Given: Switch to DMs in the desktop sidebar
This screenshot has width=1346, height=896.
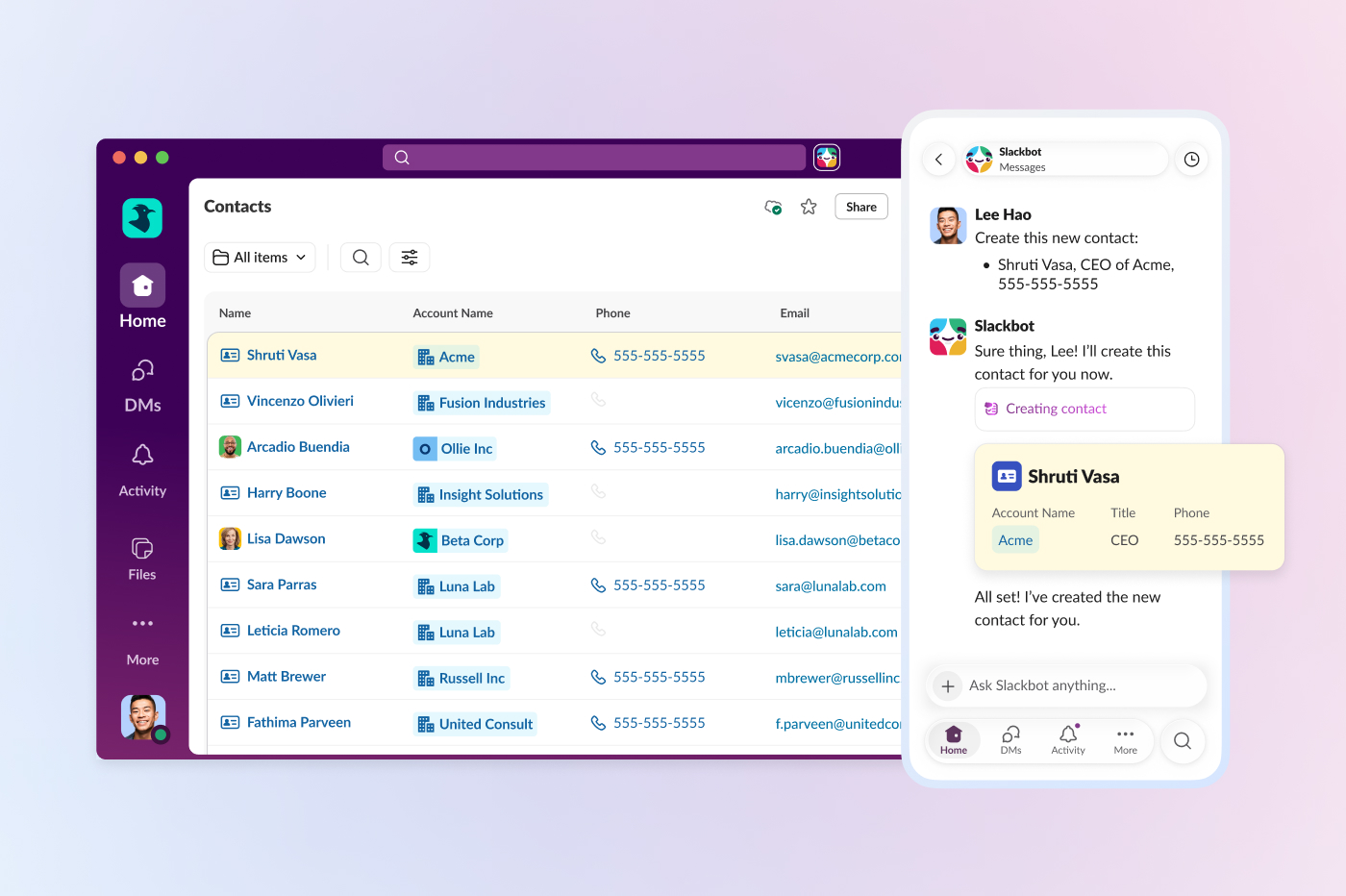Looking at the screenshot, I should (x=142, y=385).
